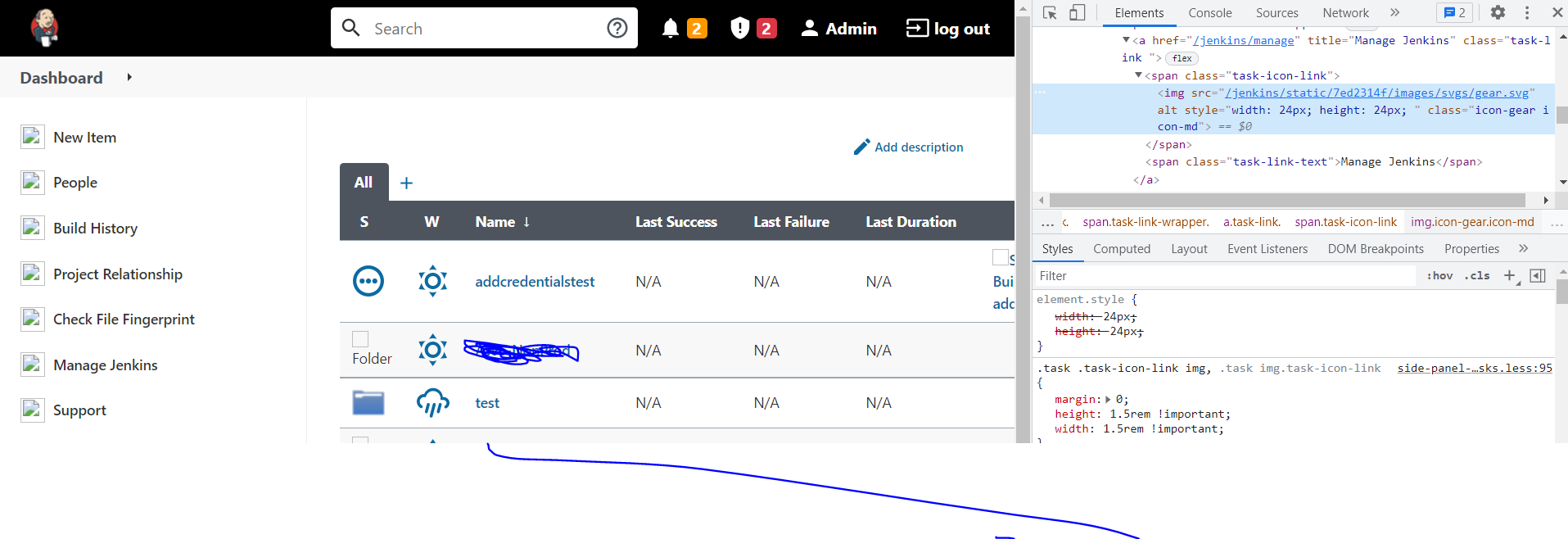
Task: Sort by Name column arrow
Action: click(526, 222)
